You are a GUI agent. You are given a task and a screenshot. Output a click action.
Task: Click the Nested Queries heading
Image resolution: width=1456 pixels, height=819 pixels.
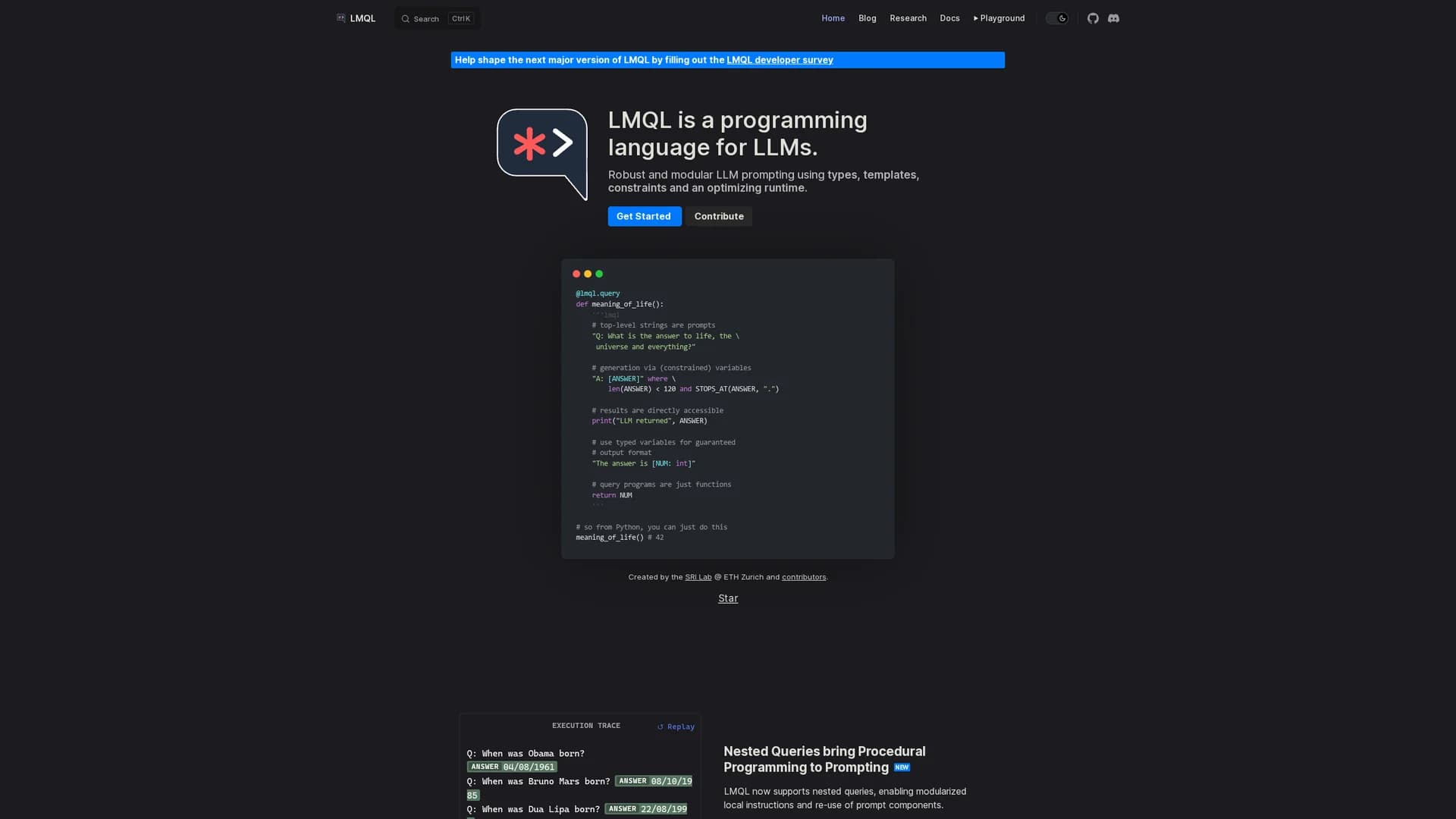[824, 759]
